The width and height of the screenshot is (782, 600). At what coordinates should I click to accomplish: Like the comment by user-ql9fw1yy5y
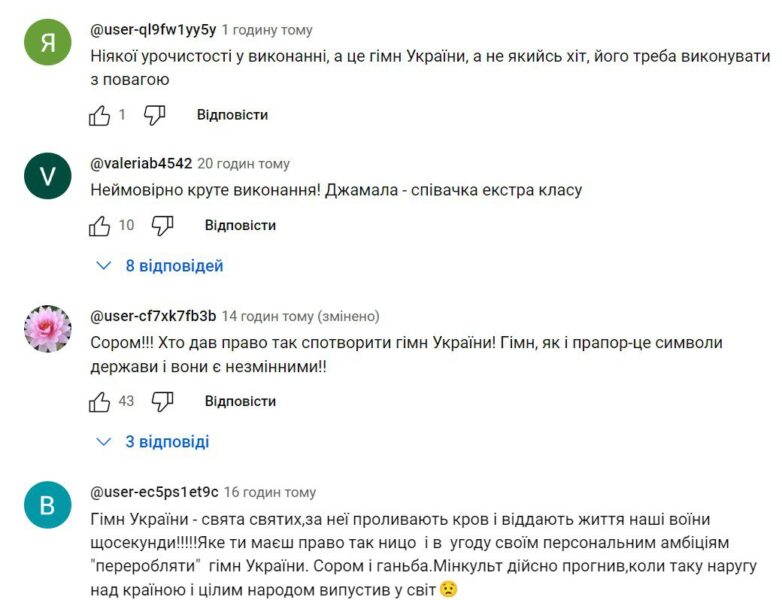[100, 116]
